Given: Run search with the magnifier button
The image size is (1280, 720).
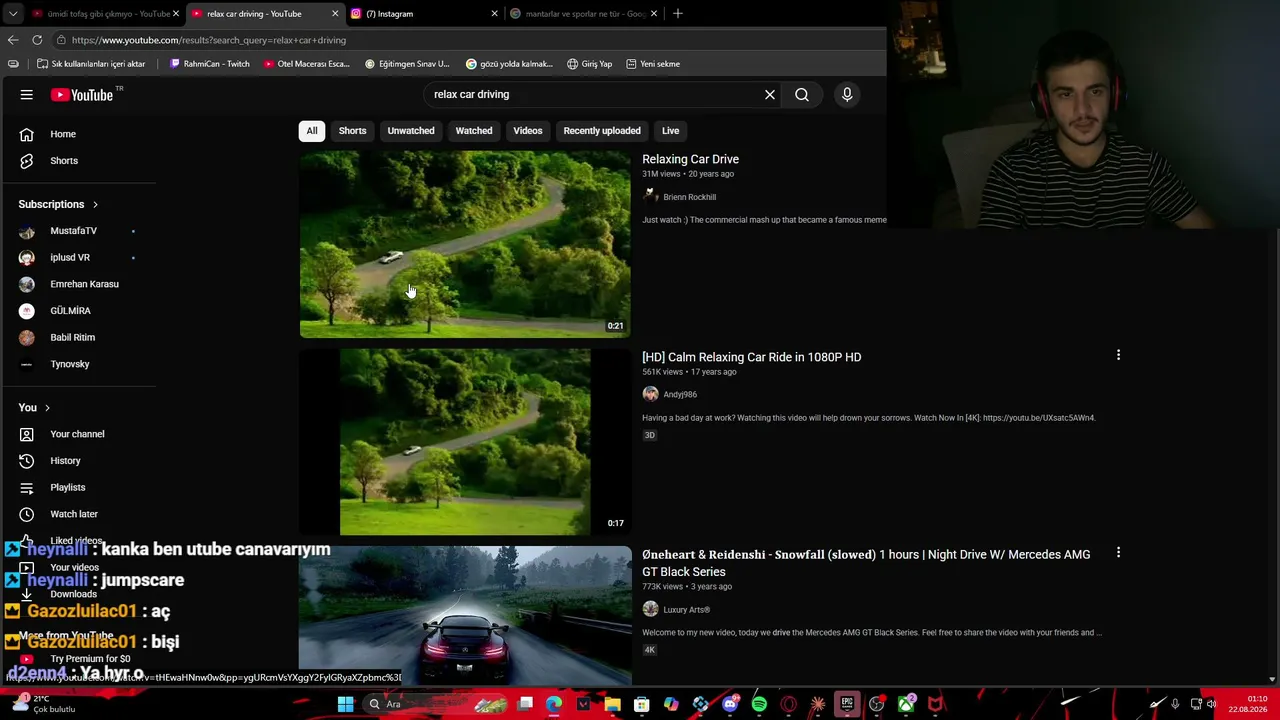Looking at the screenshot, I should [x=802, y=95].
